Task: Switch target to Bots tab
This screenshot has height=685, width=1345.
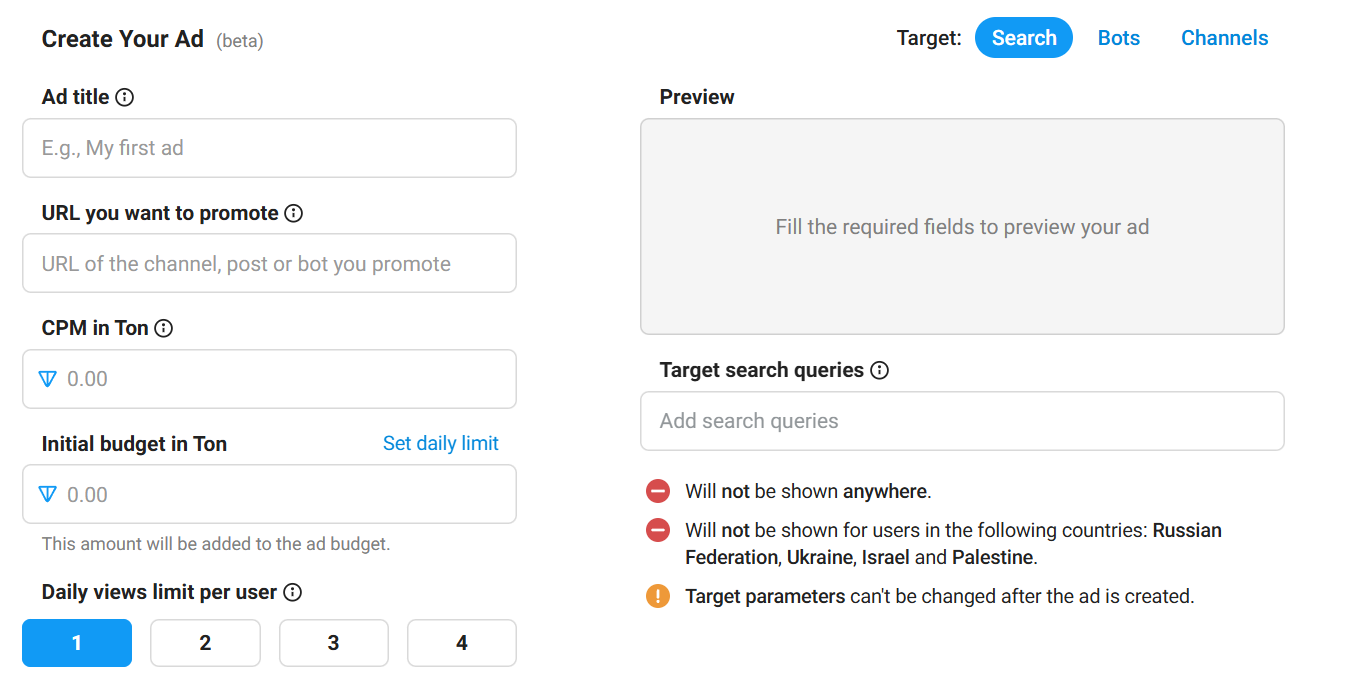Action: coord(1119,38)
